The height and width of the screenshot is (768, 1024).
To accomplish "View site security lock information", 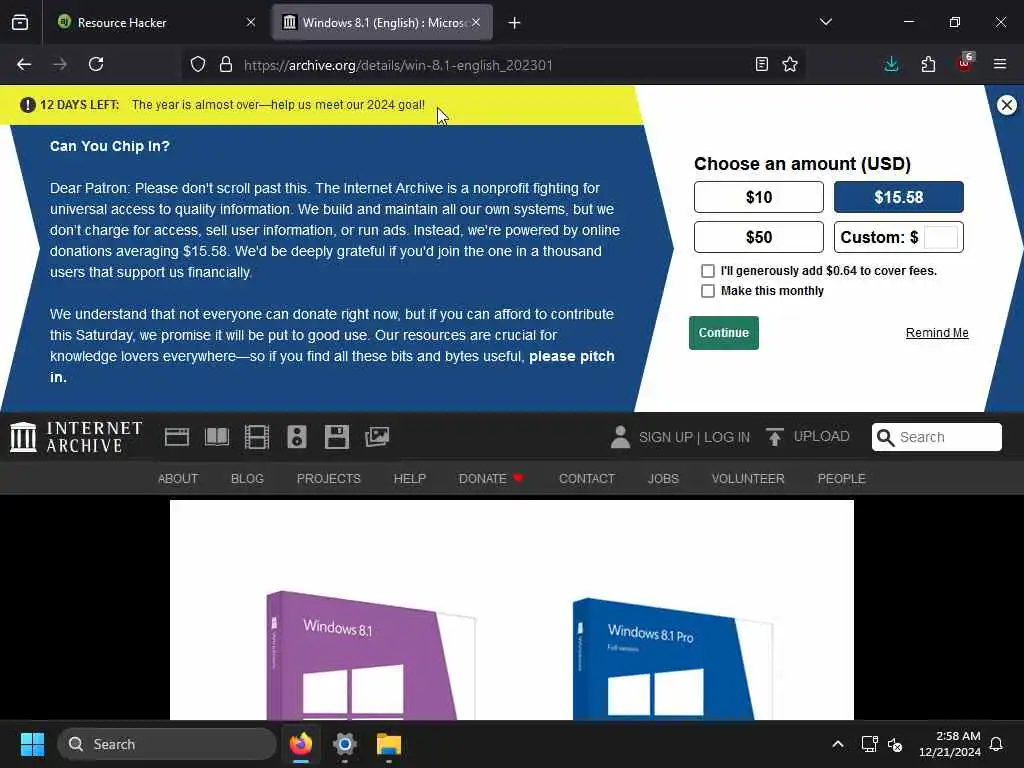I will (226, 64).
